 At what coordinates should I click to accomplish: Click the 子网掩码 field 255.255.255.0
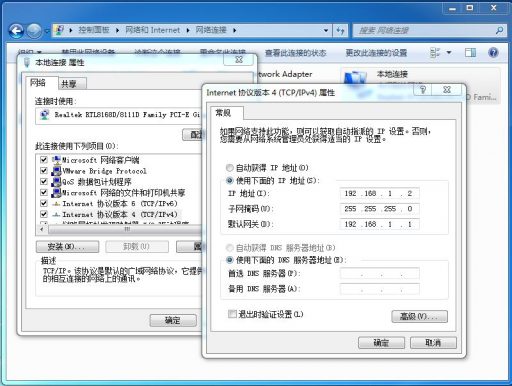[x=379, y=209]
